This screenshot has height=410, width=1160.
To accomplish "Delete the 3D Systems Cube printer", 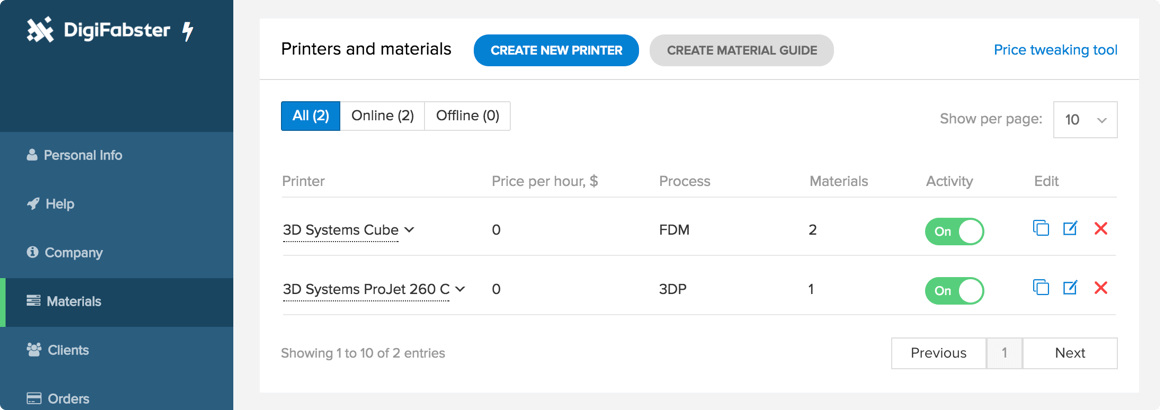I will tap(1101, 229).
